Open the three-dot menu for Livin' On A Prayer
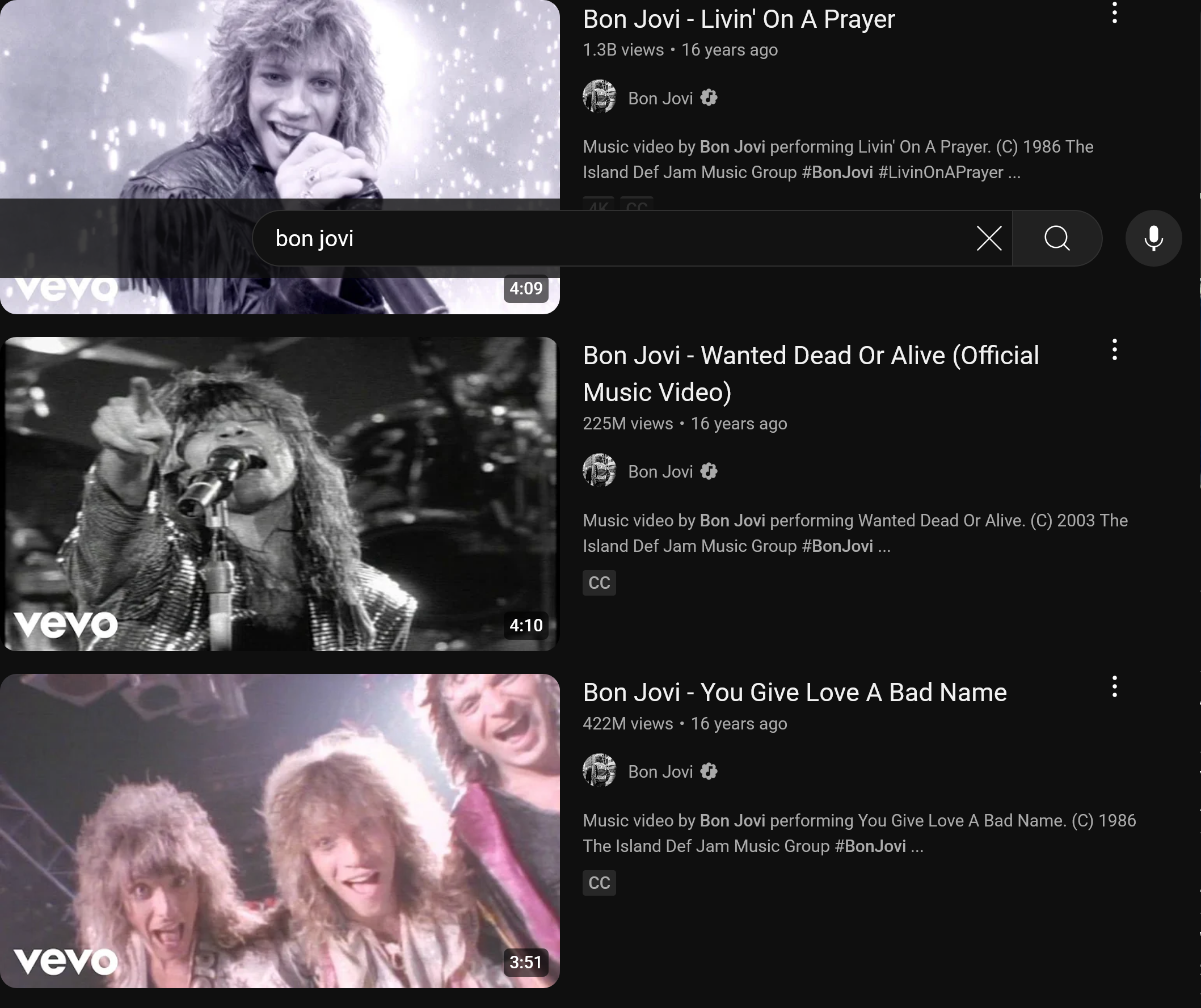1201x1008 pixels. [x=1114, y=12]
